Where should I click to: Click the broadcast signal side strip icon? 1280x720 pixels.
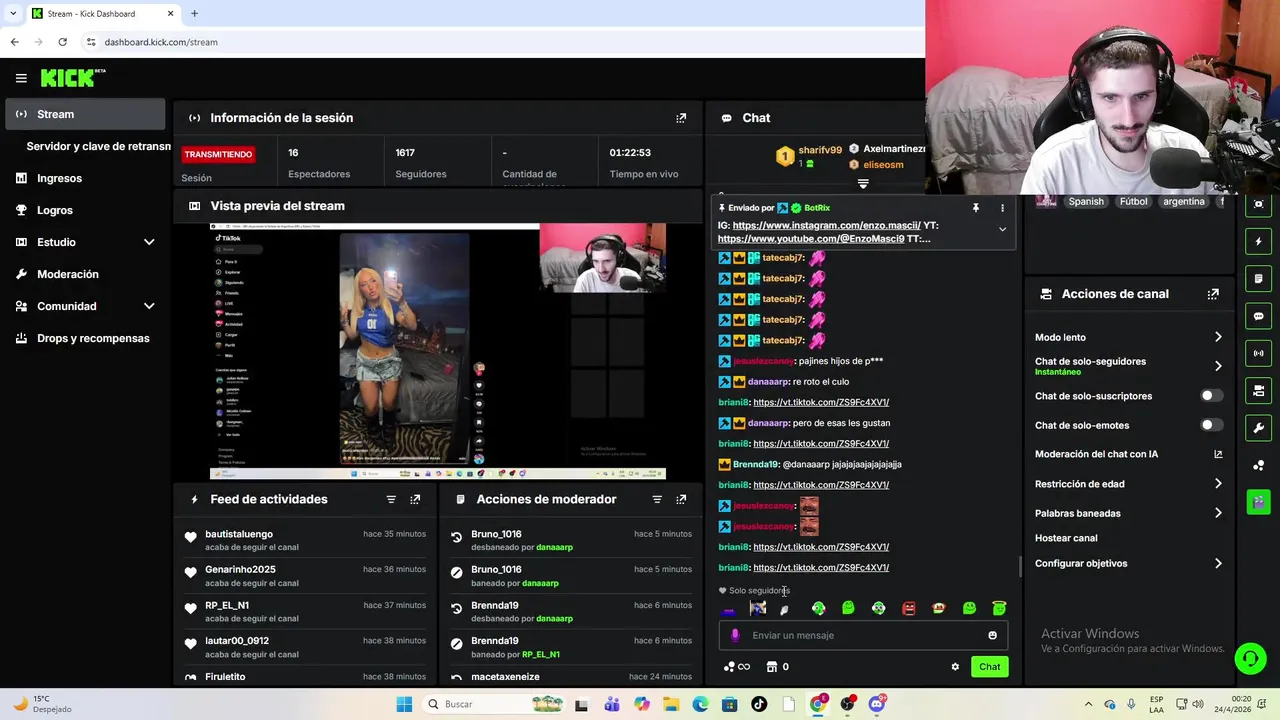[x=1258, y=353]
